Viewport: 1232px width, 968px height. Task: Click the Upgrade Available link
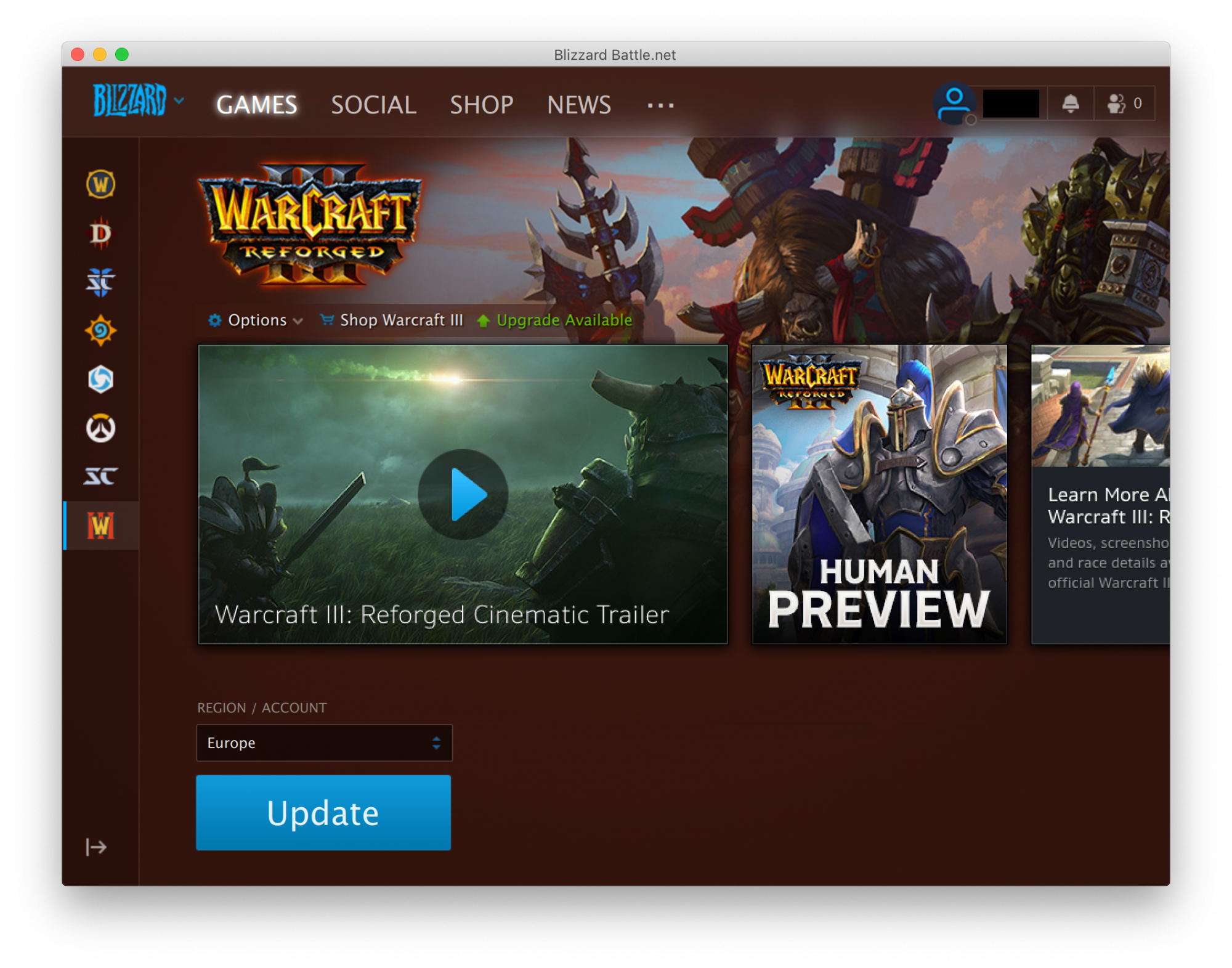(556, 320)
